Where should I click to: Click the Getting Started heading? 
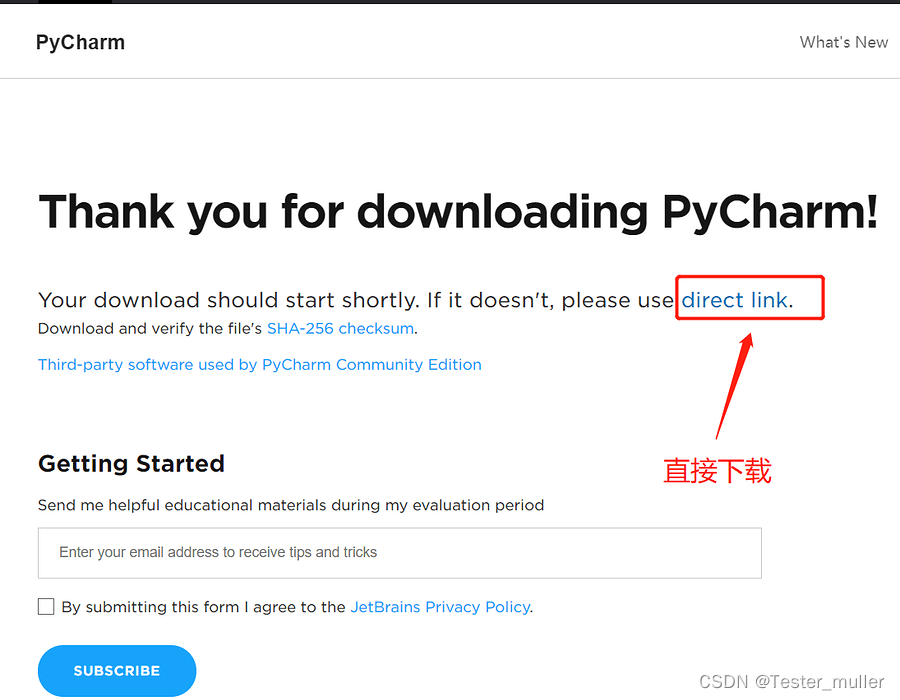pos(131,464)
